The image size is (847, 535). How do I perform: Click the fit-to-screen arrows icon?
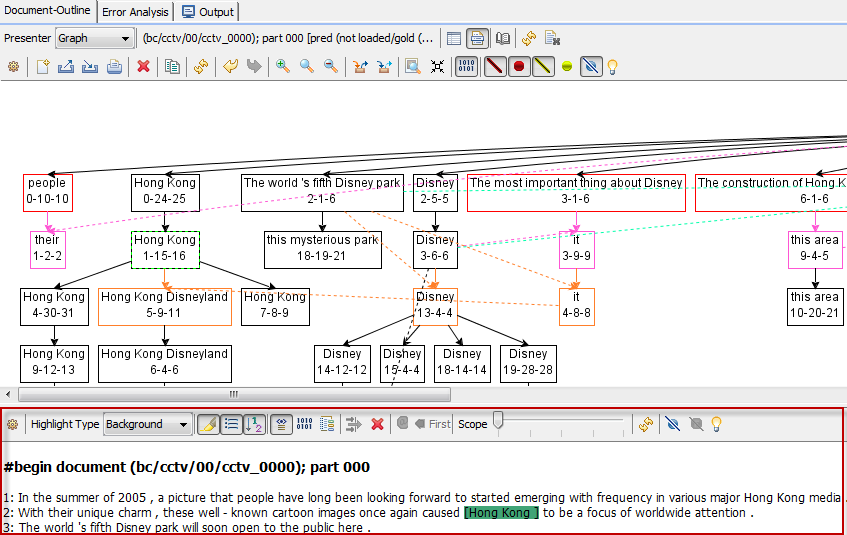[x=437, y=66]
